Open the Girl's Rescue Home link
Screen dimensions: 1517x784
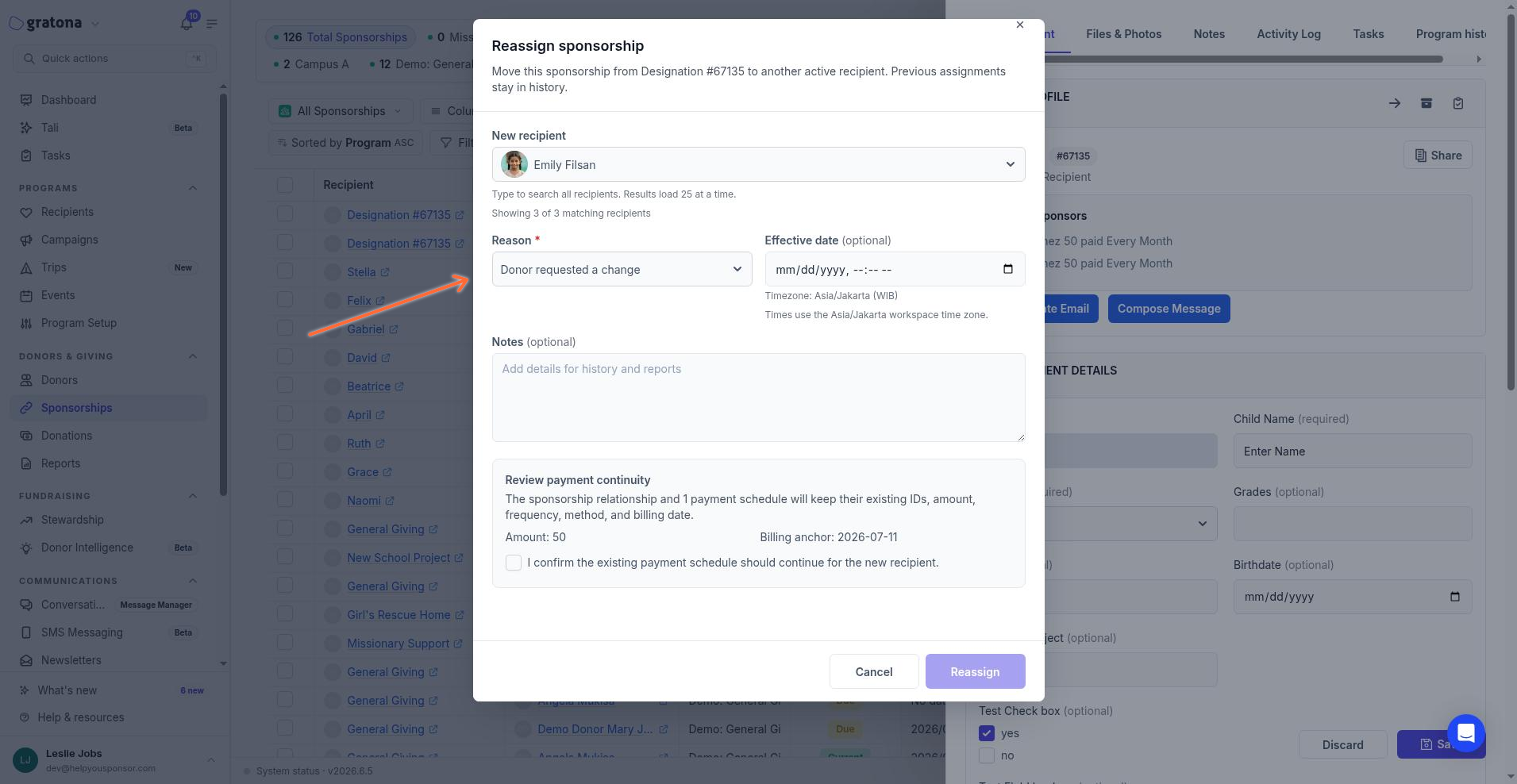pyautogui.click(x=399, y=615)
